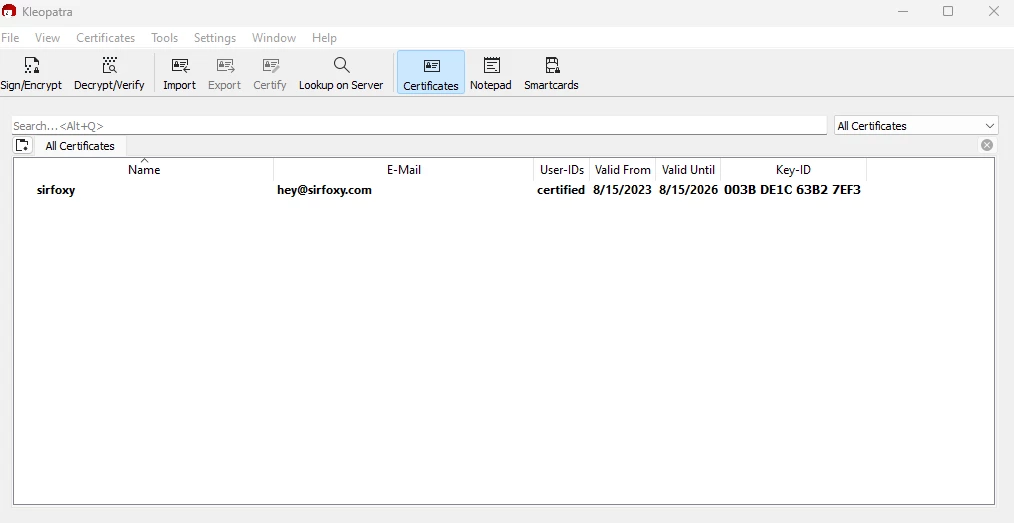Close the current tab with round X button
This screenshot has width=1014, height=523.
987,146
